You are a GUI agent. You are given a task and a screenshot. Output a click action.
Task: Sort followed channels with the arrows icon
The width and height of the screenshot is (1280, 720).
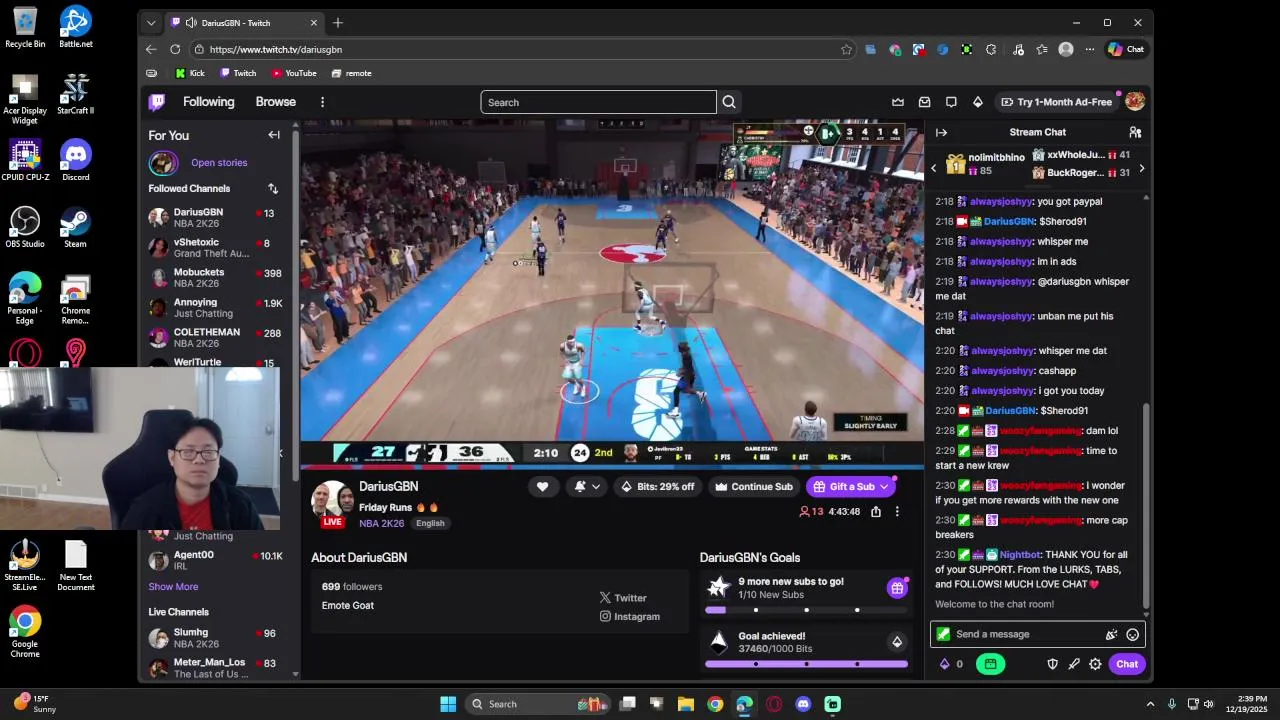pyautogui.click(x=273, y=188)
